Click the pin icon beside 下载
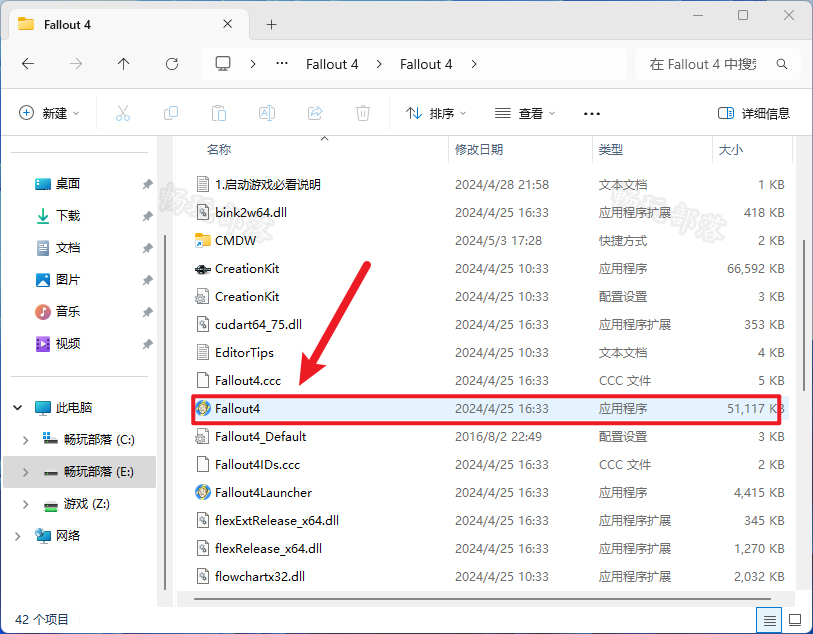813x634 pixels. (148, 216)
